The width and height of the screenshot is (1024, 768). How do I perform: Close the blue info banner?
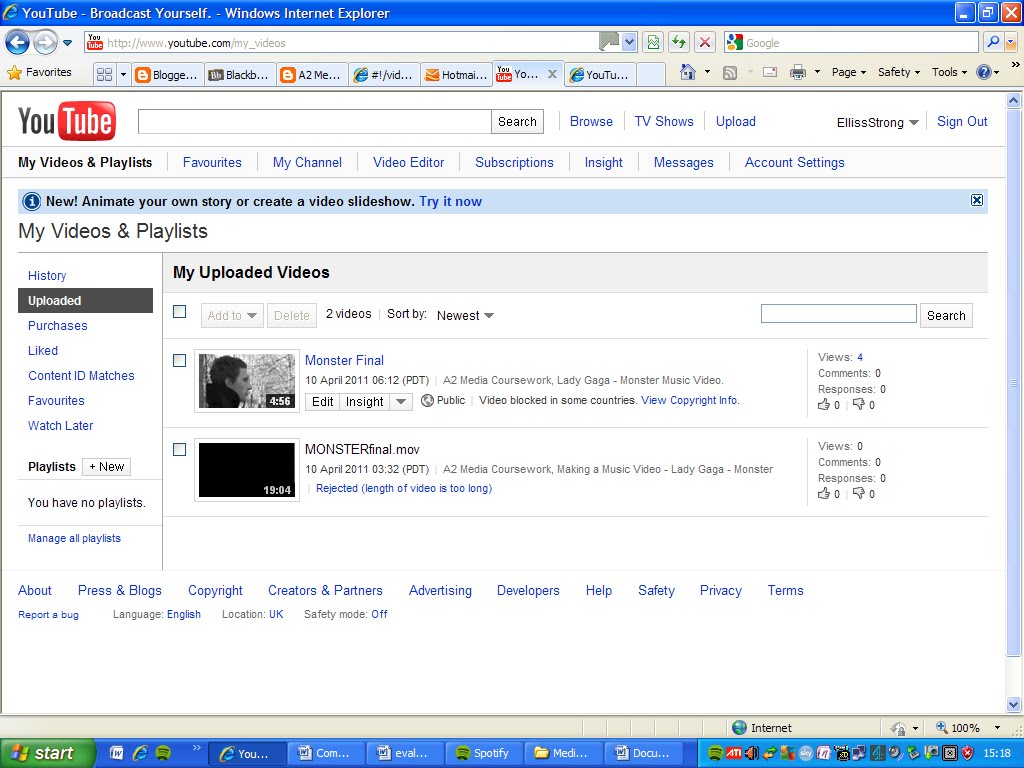[976, 200]
